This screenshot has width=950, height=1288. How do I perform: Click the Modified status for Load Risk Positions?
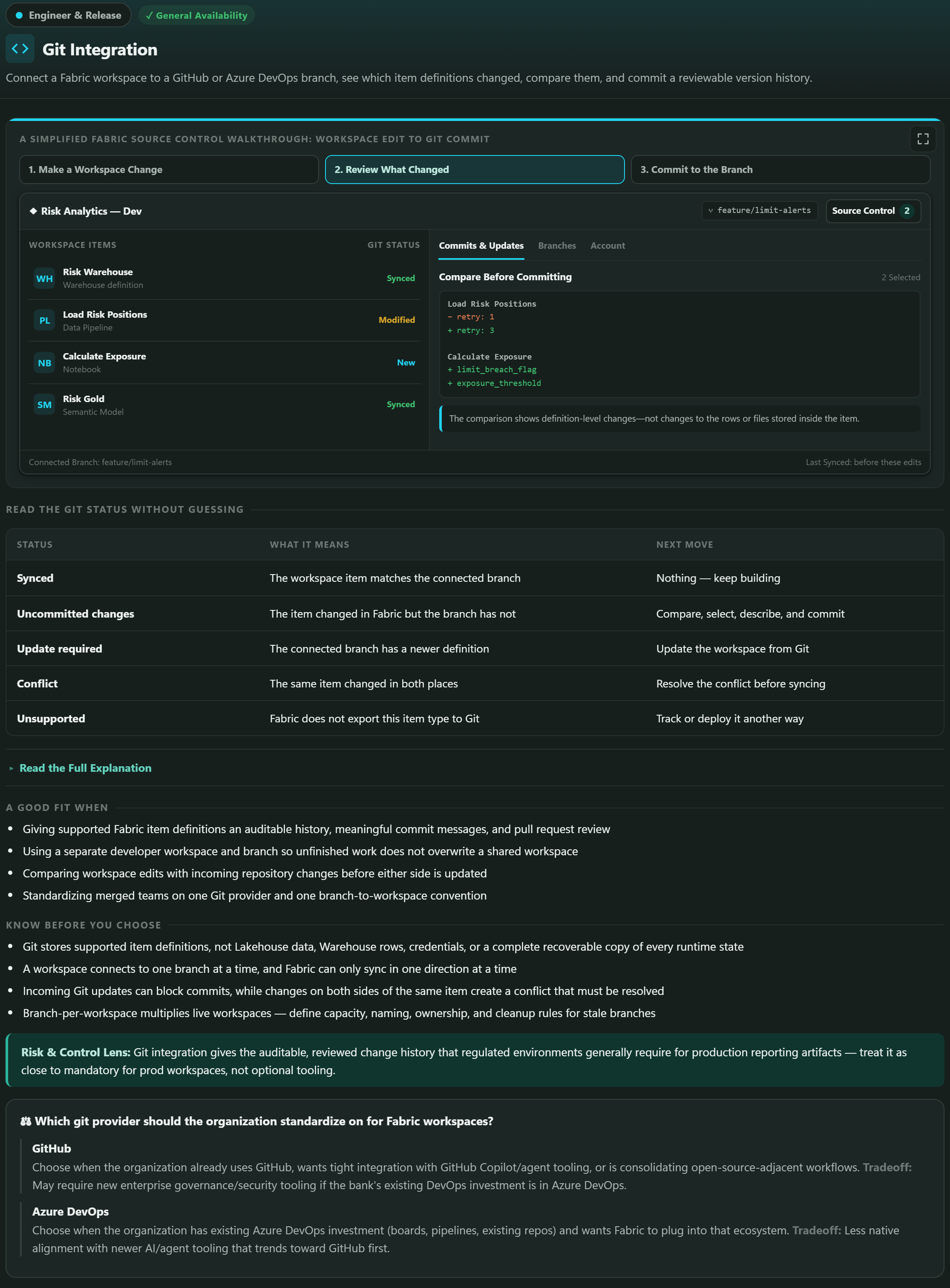[x=396, y=320]
